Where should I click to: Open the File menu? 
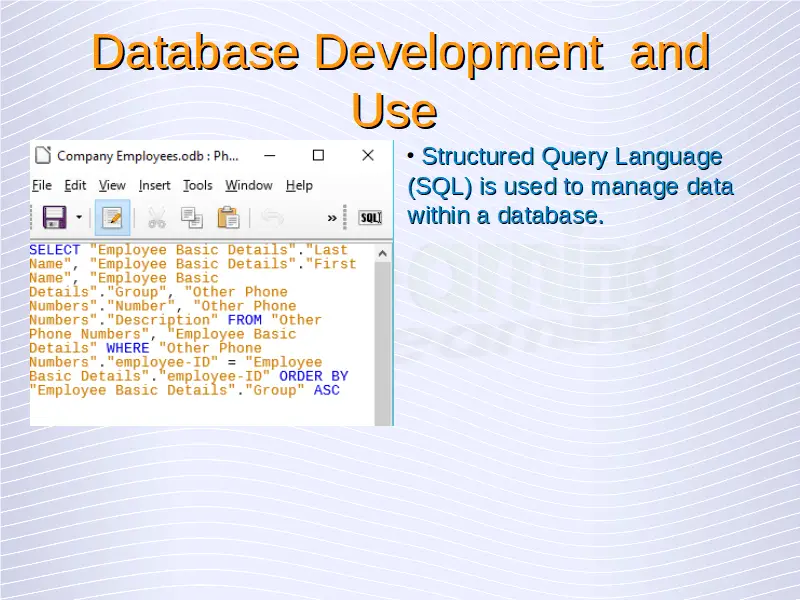coord(41,185)
